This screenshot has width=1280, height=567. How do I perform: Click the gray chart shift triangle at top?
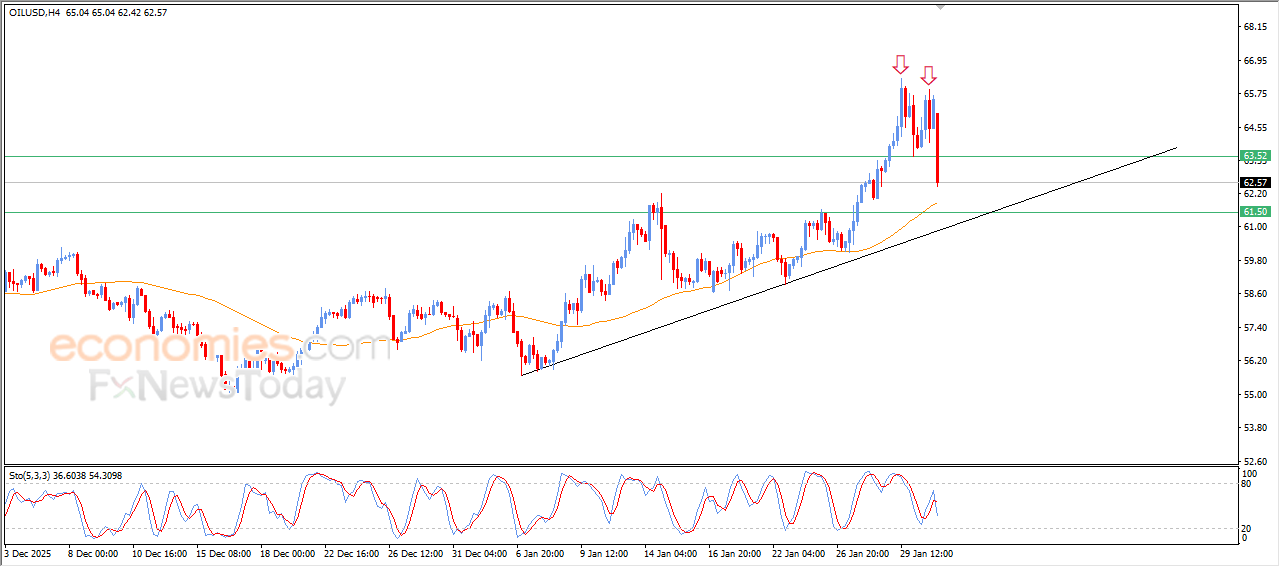click(x=939, y=6)
